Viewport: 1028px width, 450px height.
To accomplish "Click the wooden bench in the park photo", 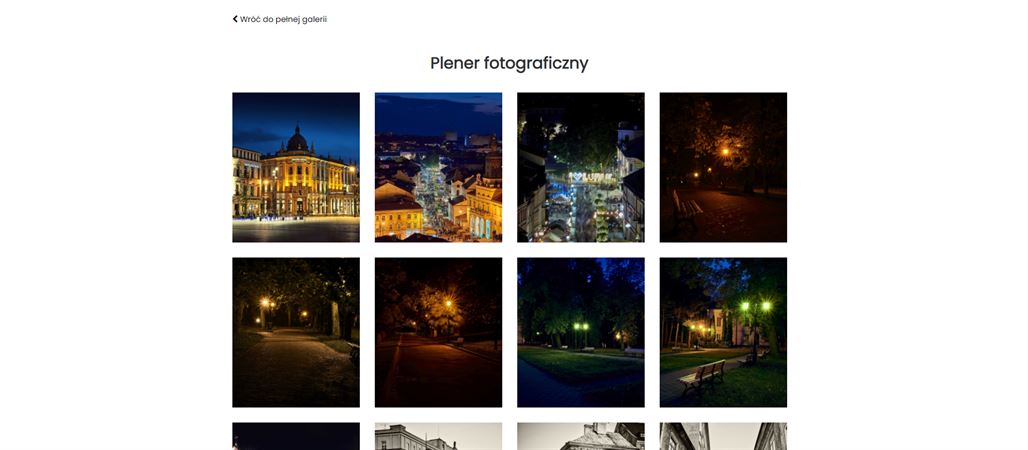I will (x=703, y=376).
